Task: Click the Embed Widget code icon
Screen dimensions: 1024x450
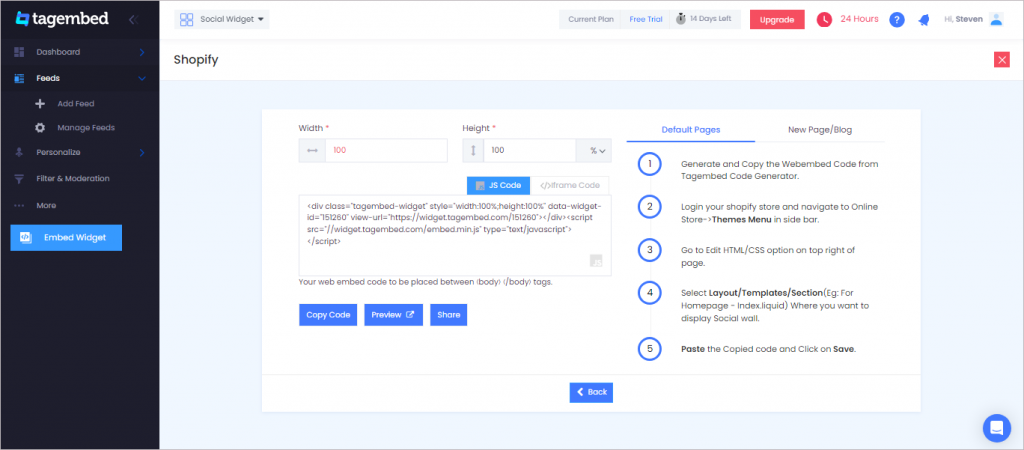Action: 25,237
